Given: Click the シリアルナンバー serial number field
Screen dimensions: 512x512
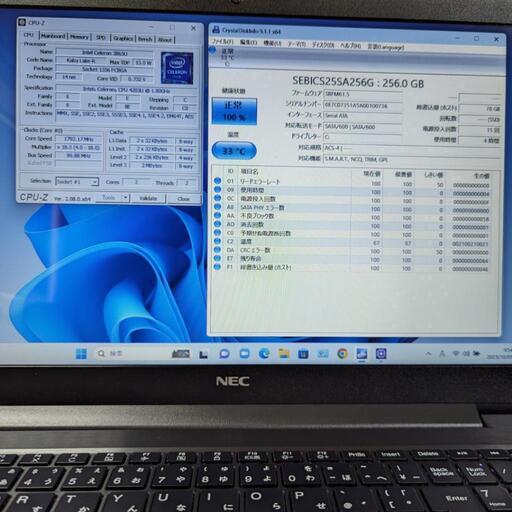Looking at the screenshot, I should pos(363,106).
